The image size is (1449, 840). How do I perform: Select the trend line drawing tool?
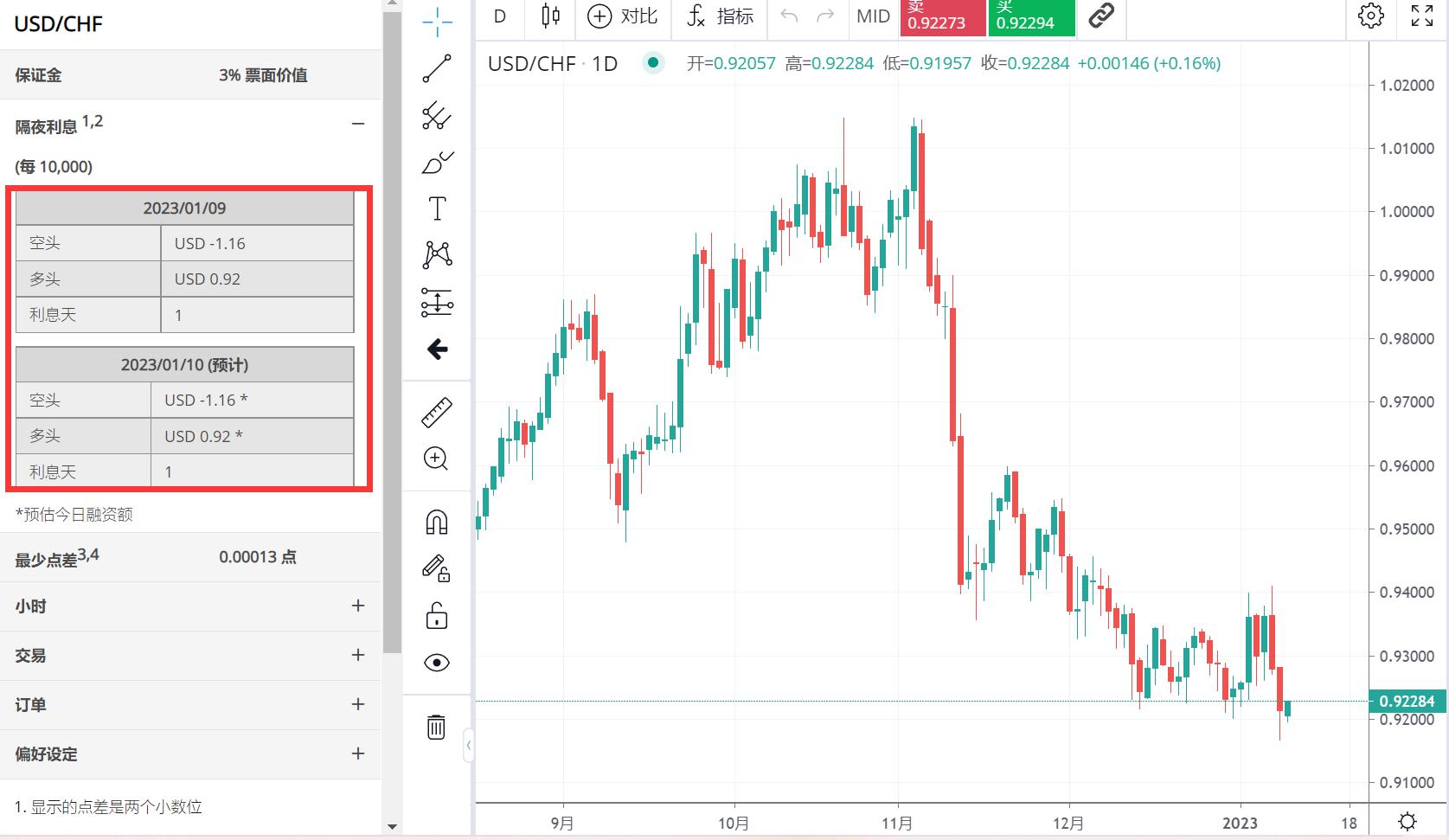(437, 68)
